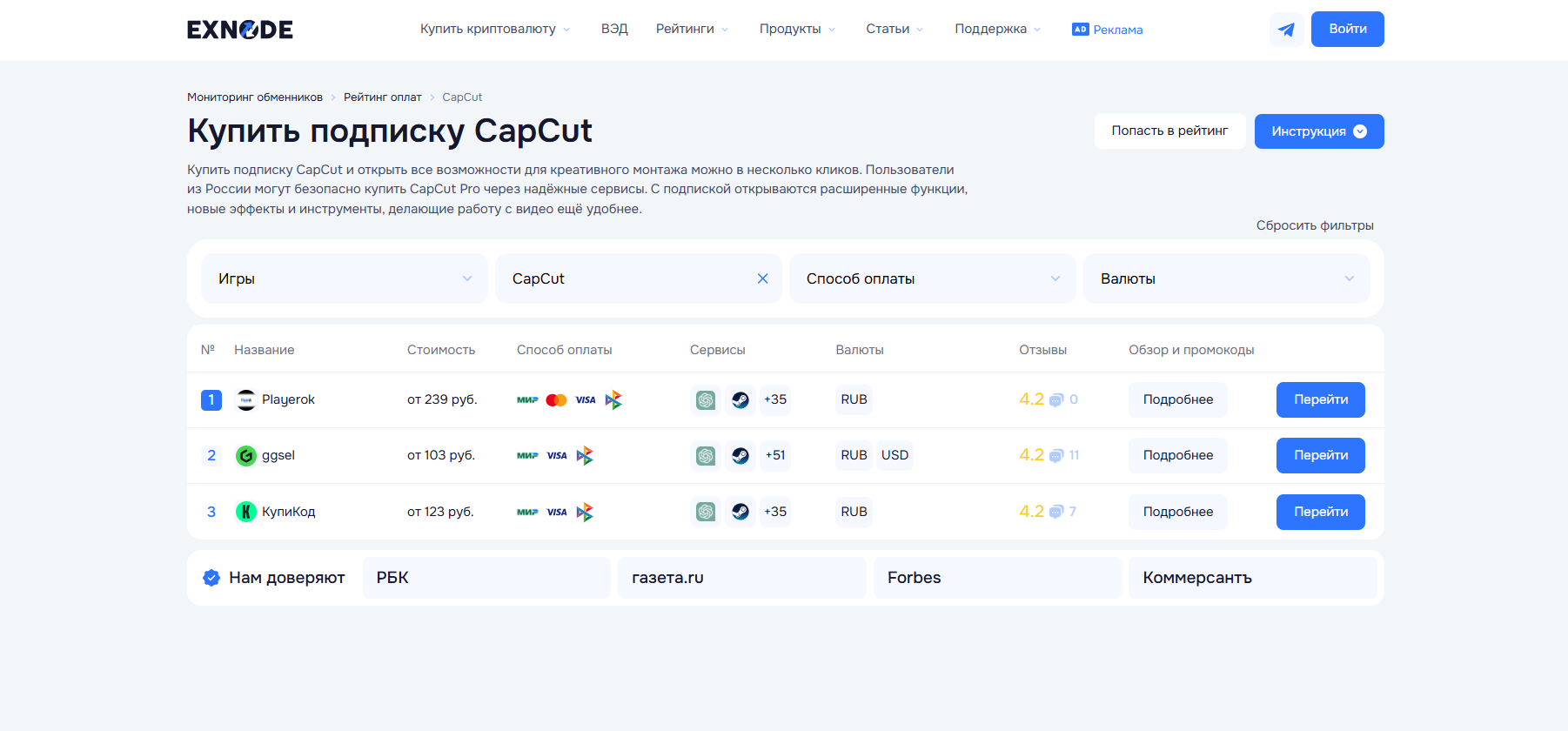Click Сбросить фильтры link
Screen dimensions: 1568x731
(x=1314, y=225)
